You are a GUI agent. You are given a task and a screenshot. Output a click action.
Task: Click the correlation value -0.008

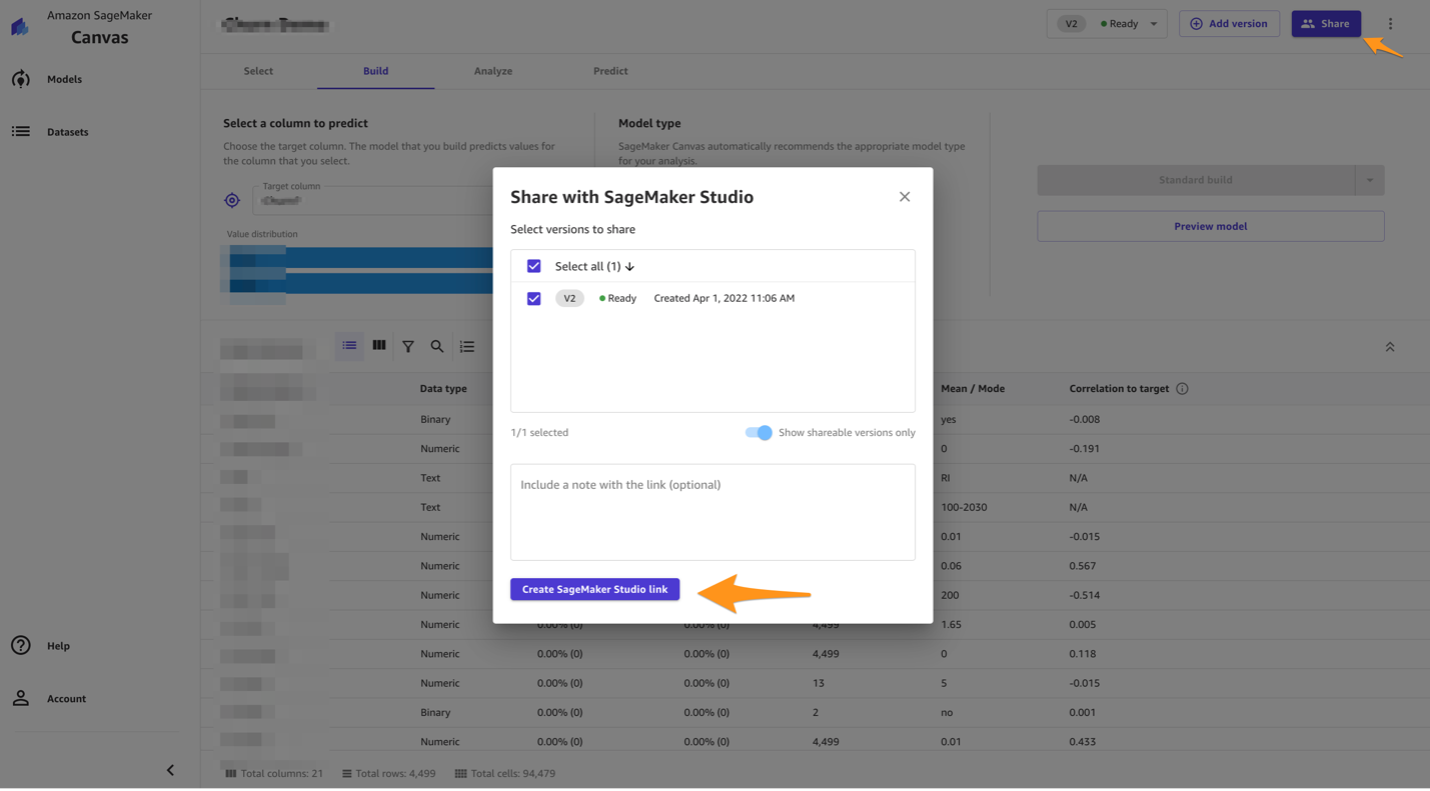click(x=1084, y=420)
